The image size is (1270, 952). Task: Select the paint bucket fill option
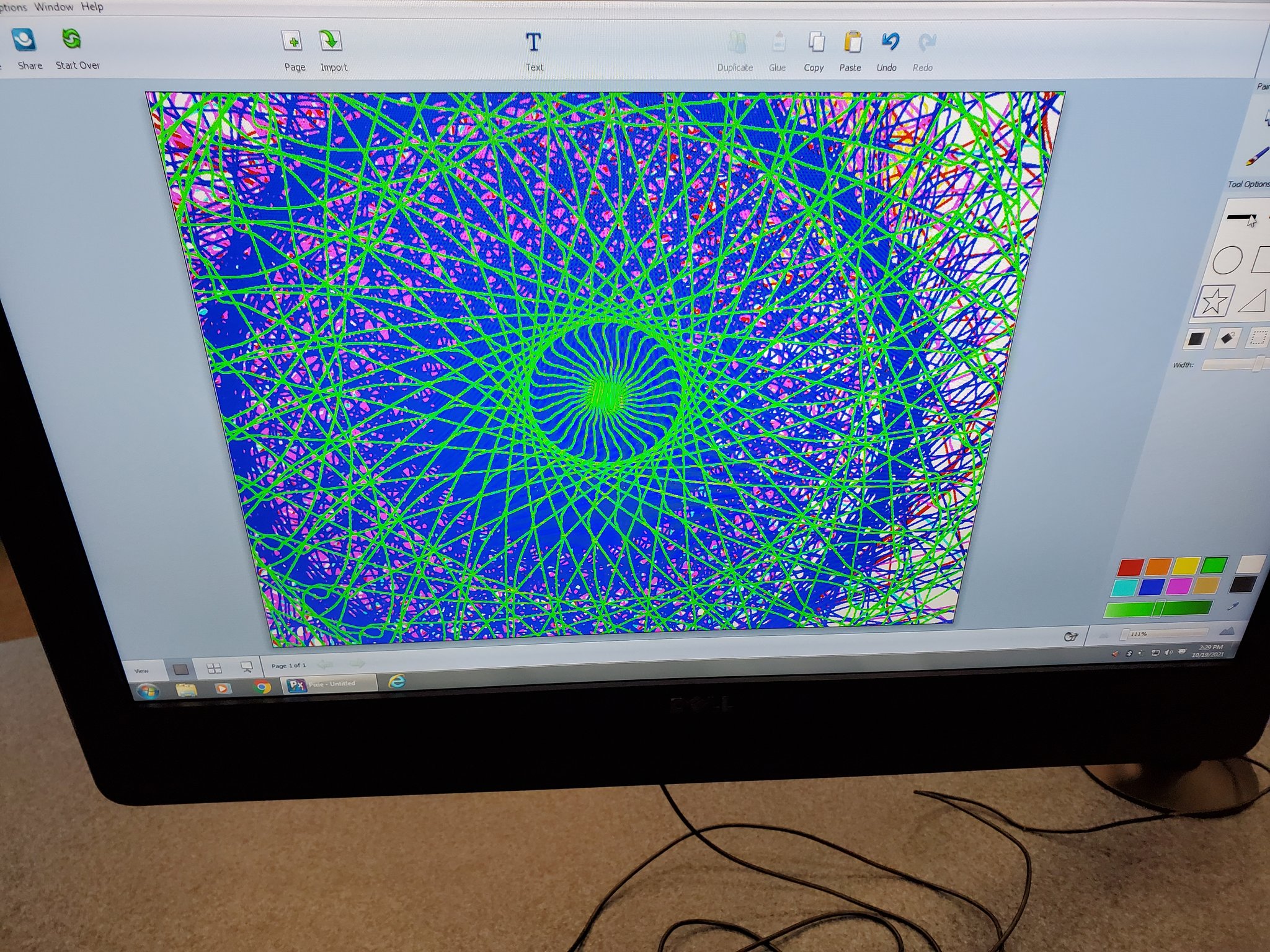coord(1227,338)
